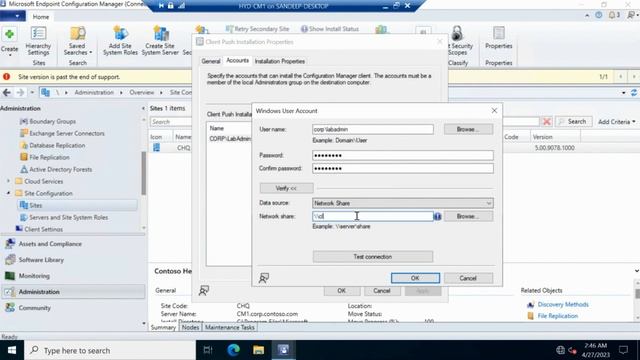
Task: Click Browse next to Network share
Action: pos(468,216)
